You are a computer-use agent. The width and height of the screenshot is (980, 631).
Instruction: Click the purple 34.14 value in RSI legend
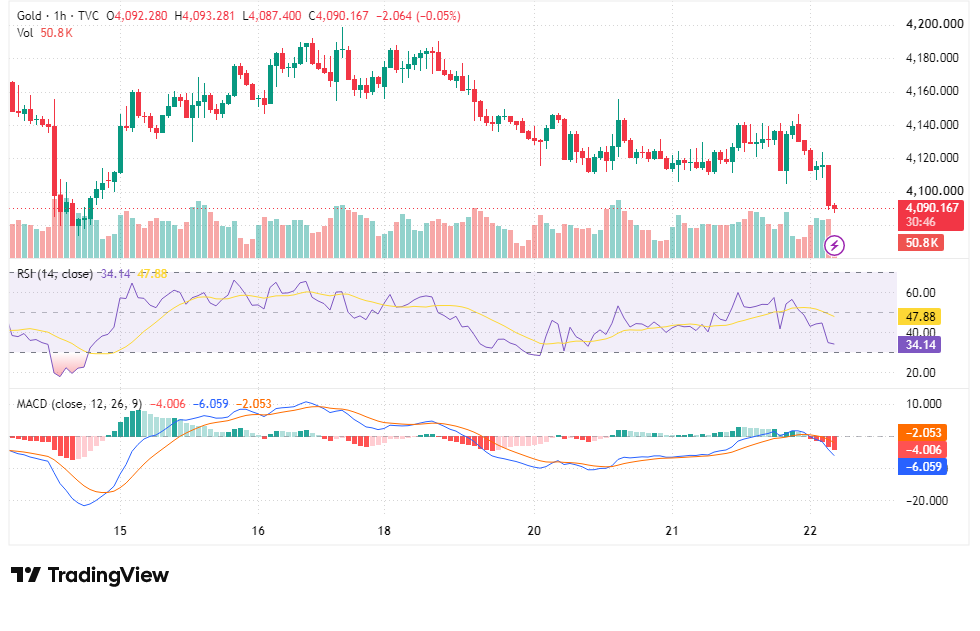(x=116, y=274)
